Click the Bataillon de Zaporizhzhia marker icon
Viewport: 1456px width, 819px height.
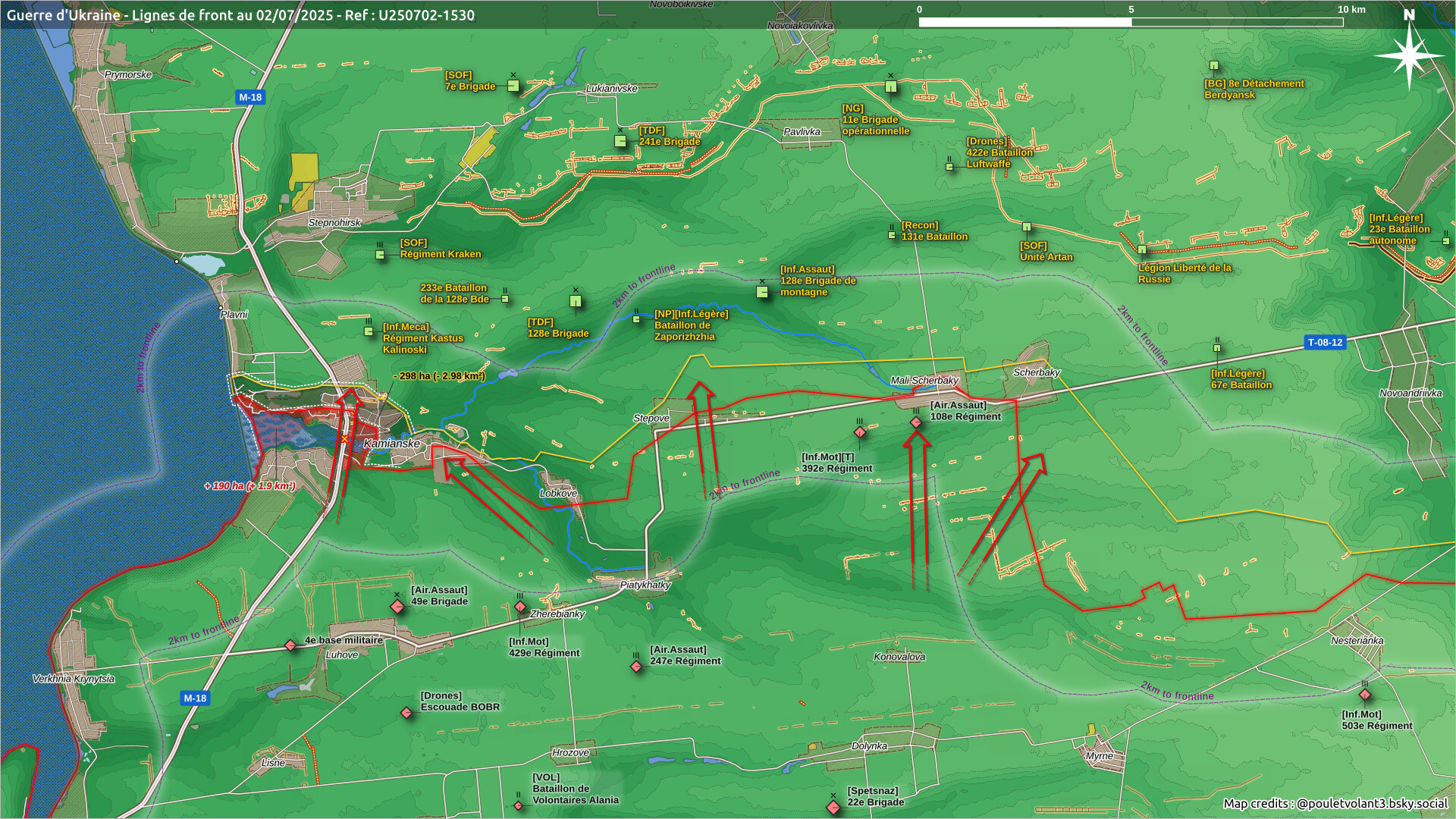(636, 319)
